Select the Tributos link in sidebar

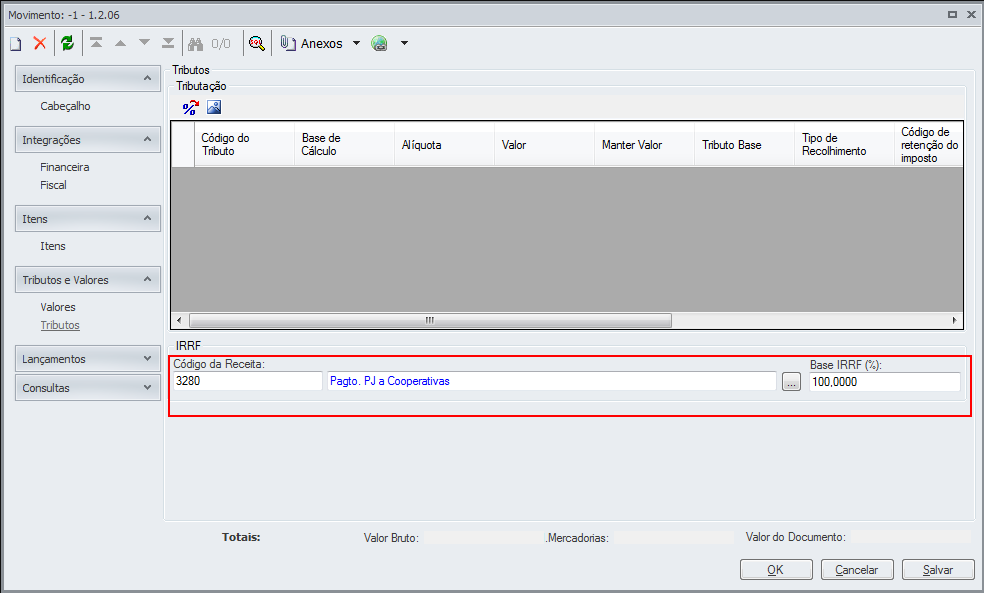click(60, 325)
